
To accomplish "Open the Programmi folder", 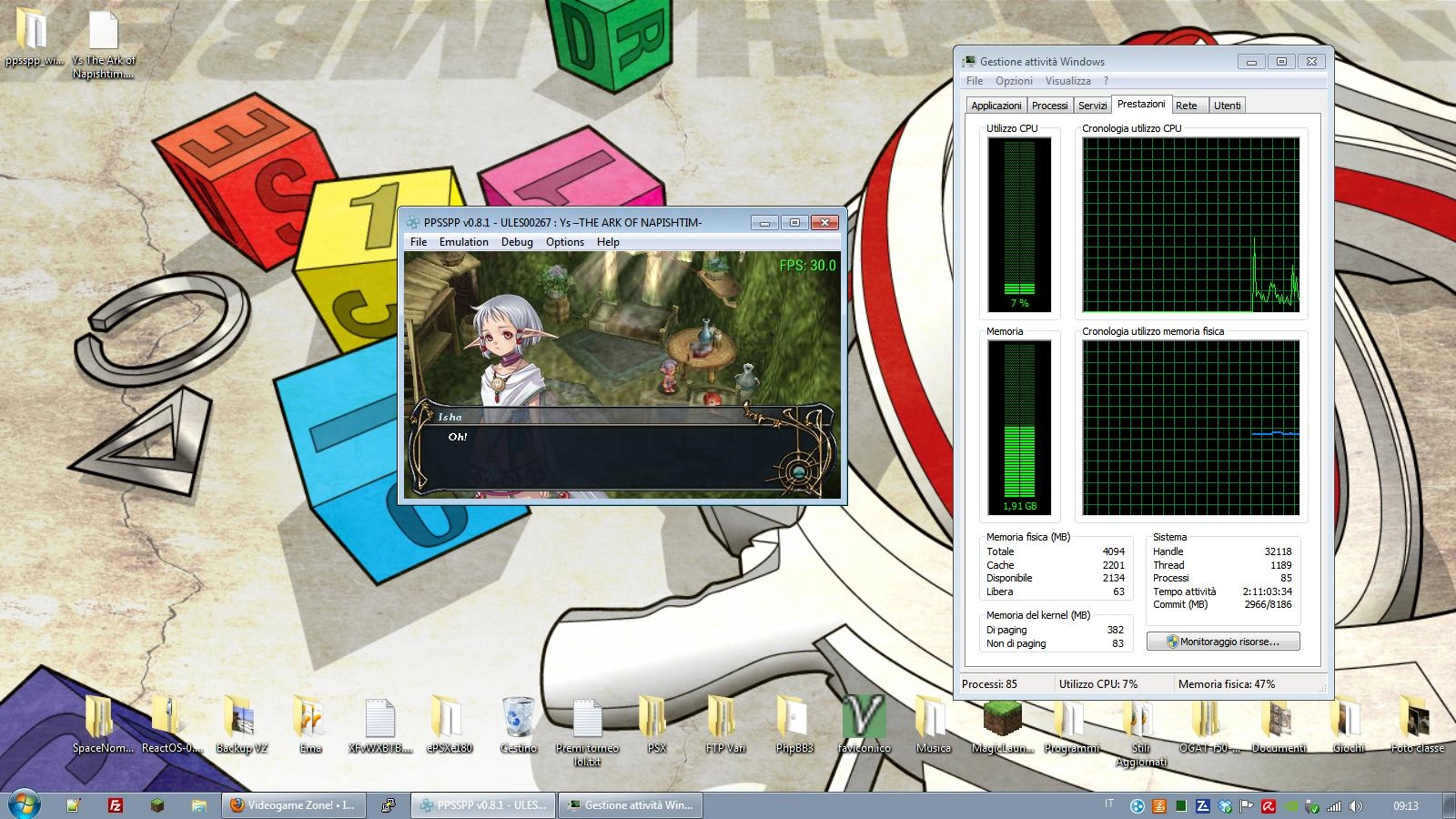I will [x=1071, y=725].
